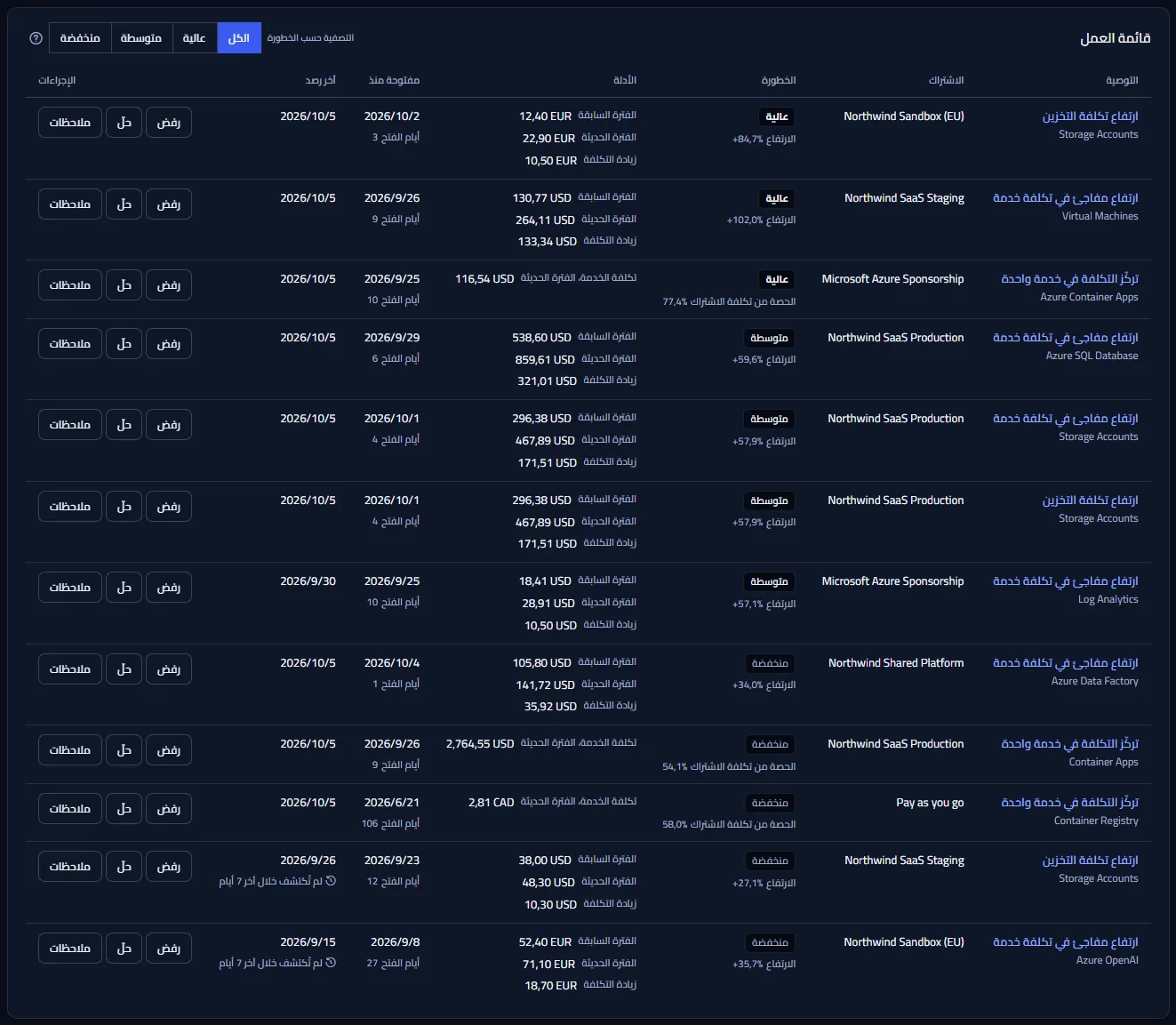
Task: Click the 2,764,55 USD cost value
Action: point(480,744)
